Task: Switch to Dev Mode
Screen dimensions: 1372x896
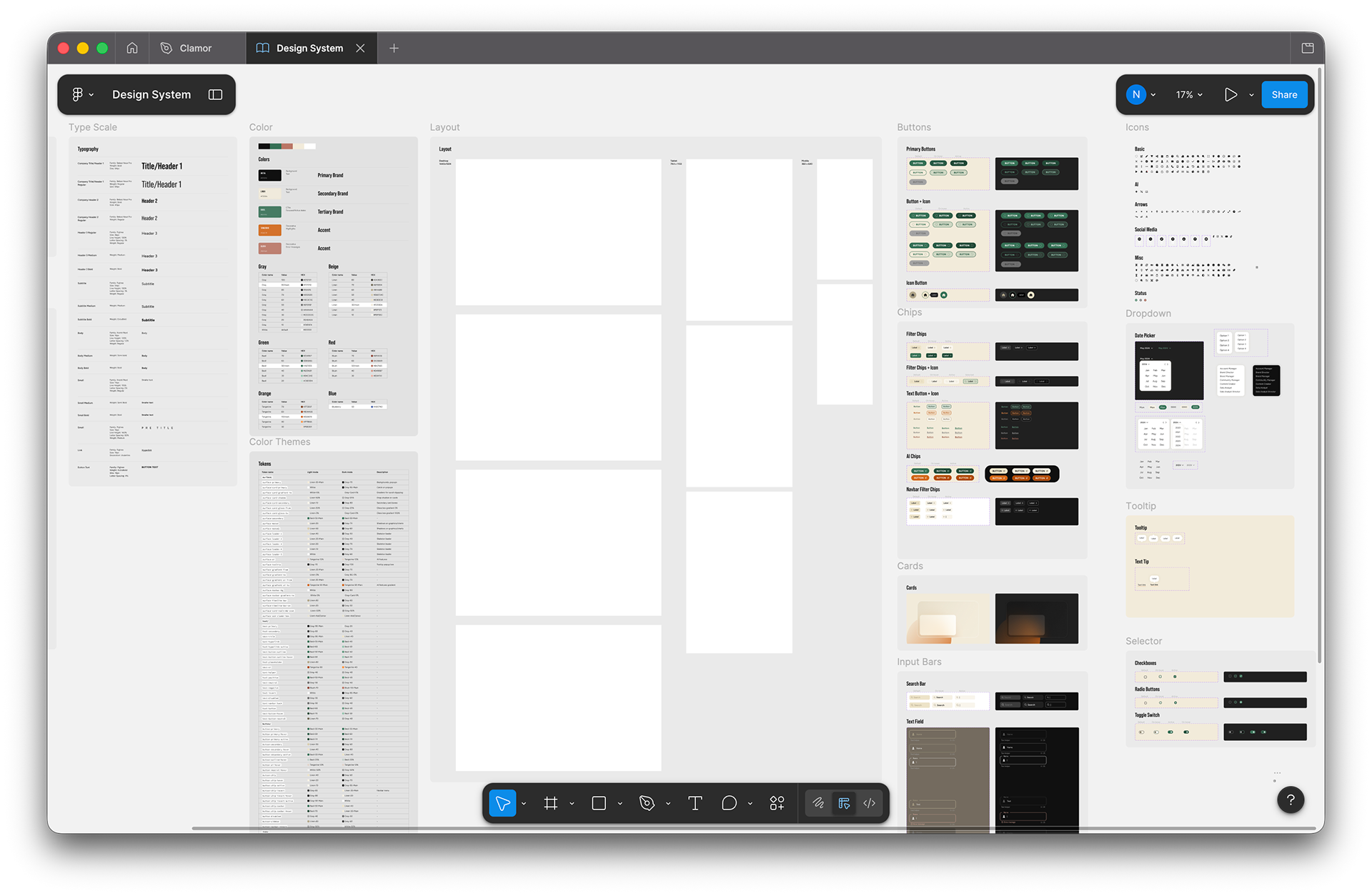Action: (870, 803)
